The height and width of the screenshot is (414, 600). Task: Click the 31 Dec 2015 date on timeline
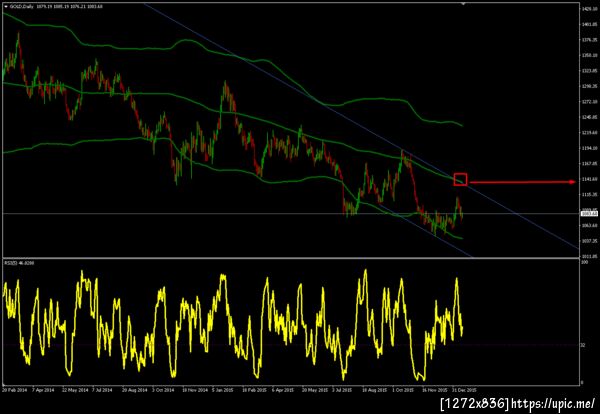(x=464, y=390)
